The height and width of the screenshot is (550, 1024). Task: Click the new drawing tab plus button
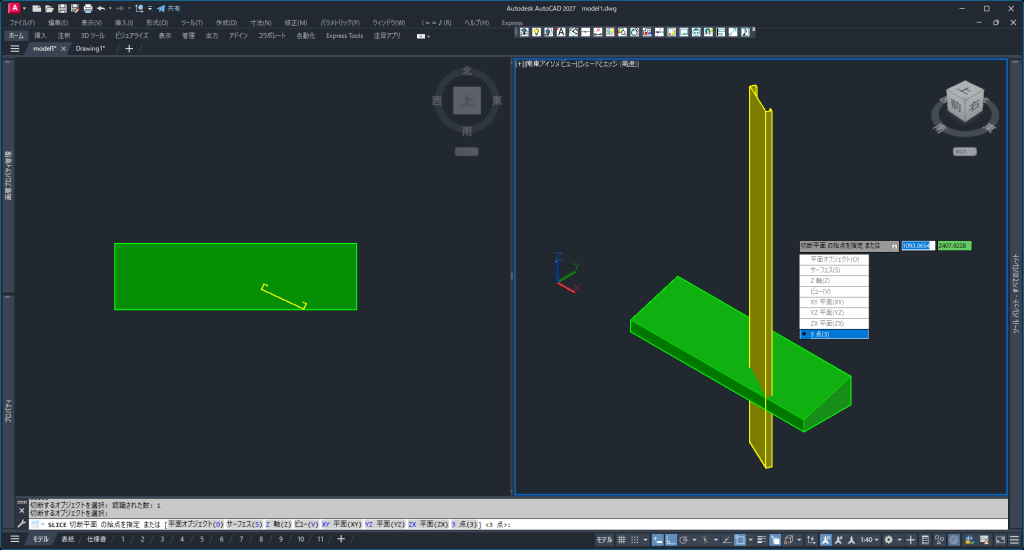128,48
